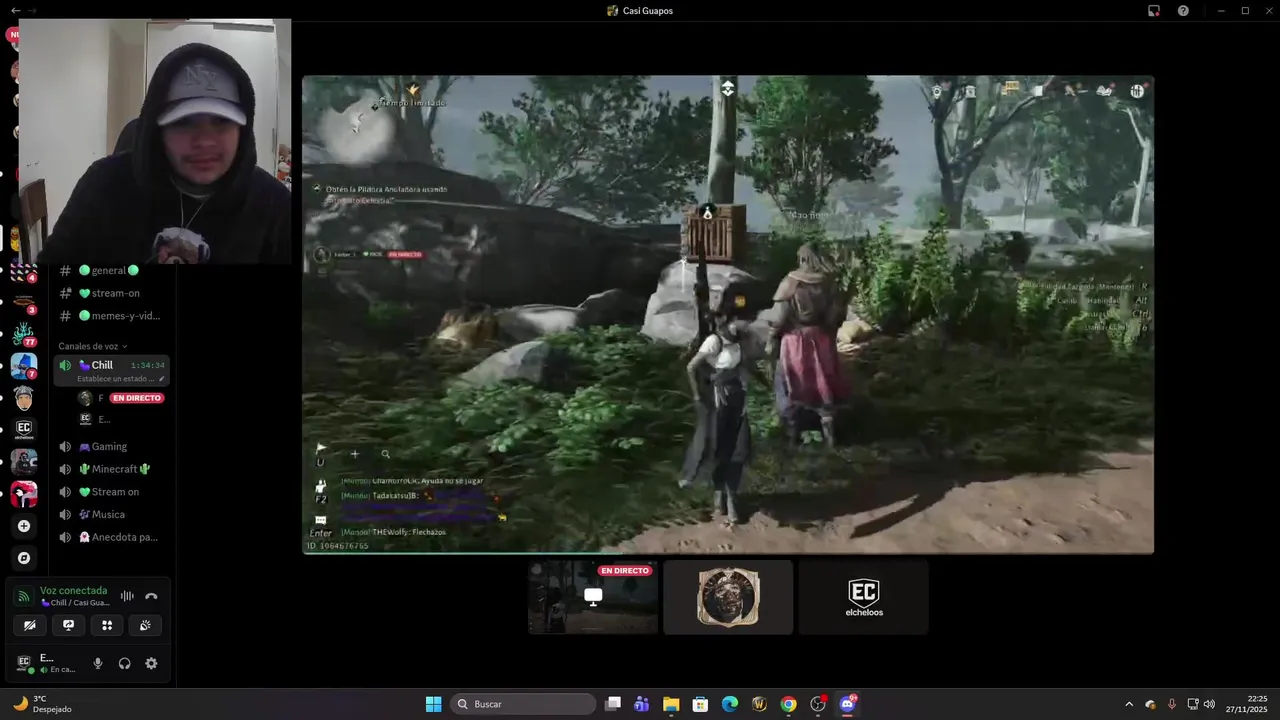Click the main game stream view
Viewport: 1280px width, 720px height.
tap(728, 314)
